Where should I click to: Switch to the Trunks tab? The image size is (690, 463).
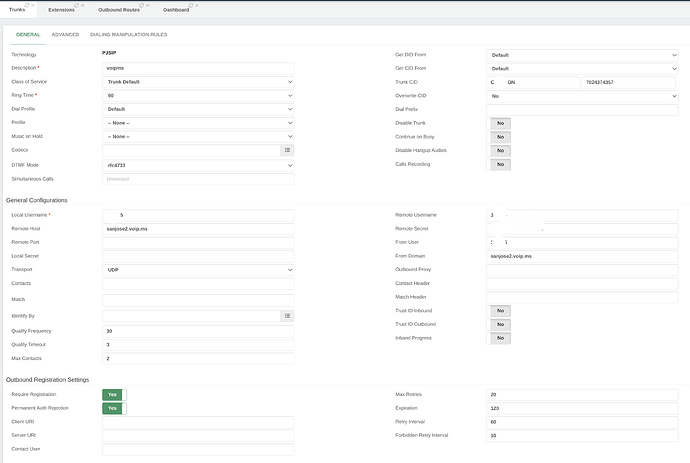(17, 10)
